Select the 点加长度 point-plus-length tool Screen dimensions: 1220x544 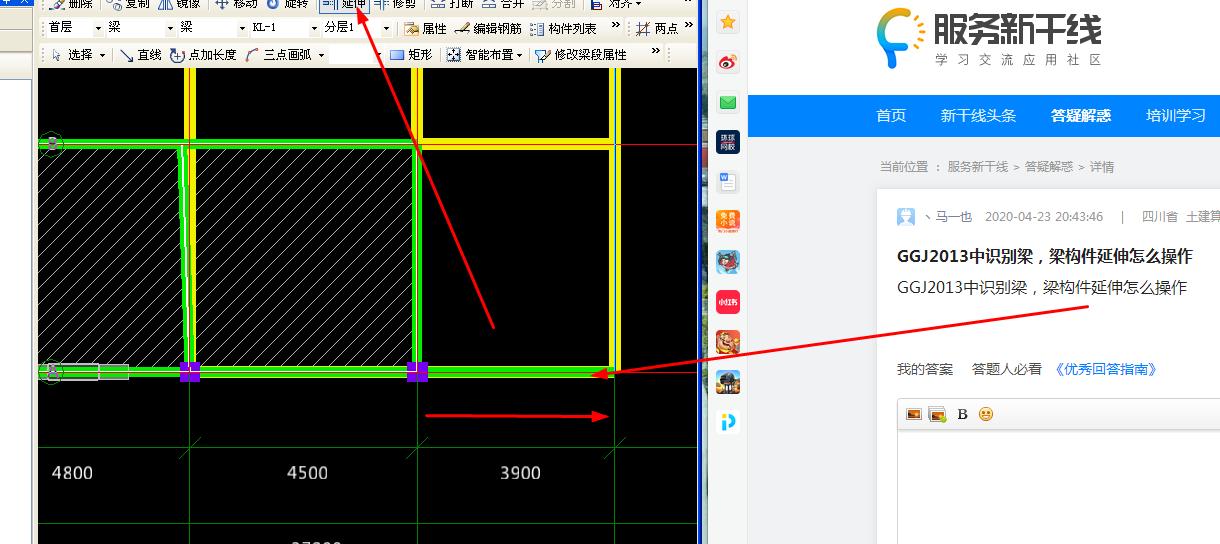[204, 55]
